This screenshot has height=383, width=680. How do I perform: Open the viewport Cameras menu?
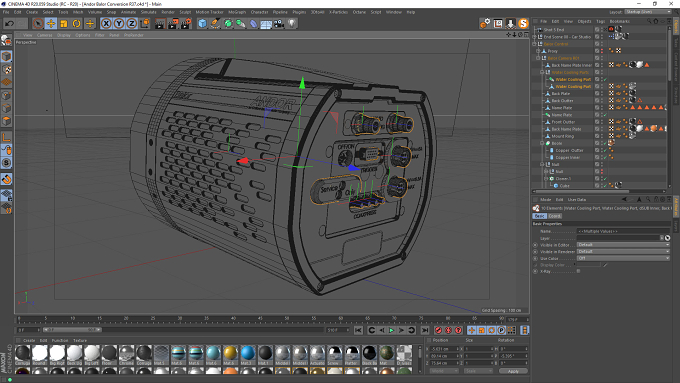tap(45, 35)
